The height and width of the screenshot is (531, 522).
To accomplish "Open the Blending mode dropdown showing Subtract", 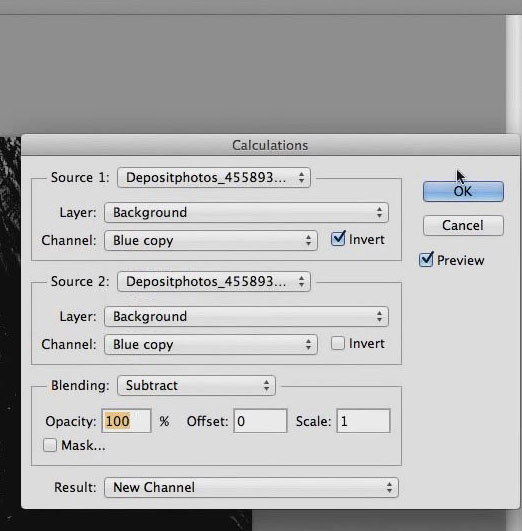I will coord(196,385).
